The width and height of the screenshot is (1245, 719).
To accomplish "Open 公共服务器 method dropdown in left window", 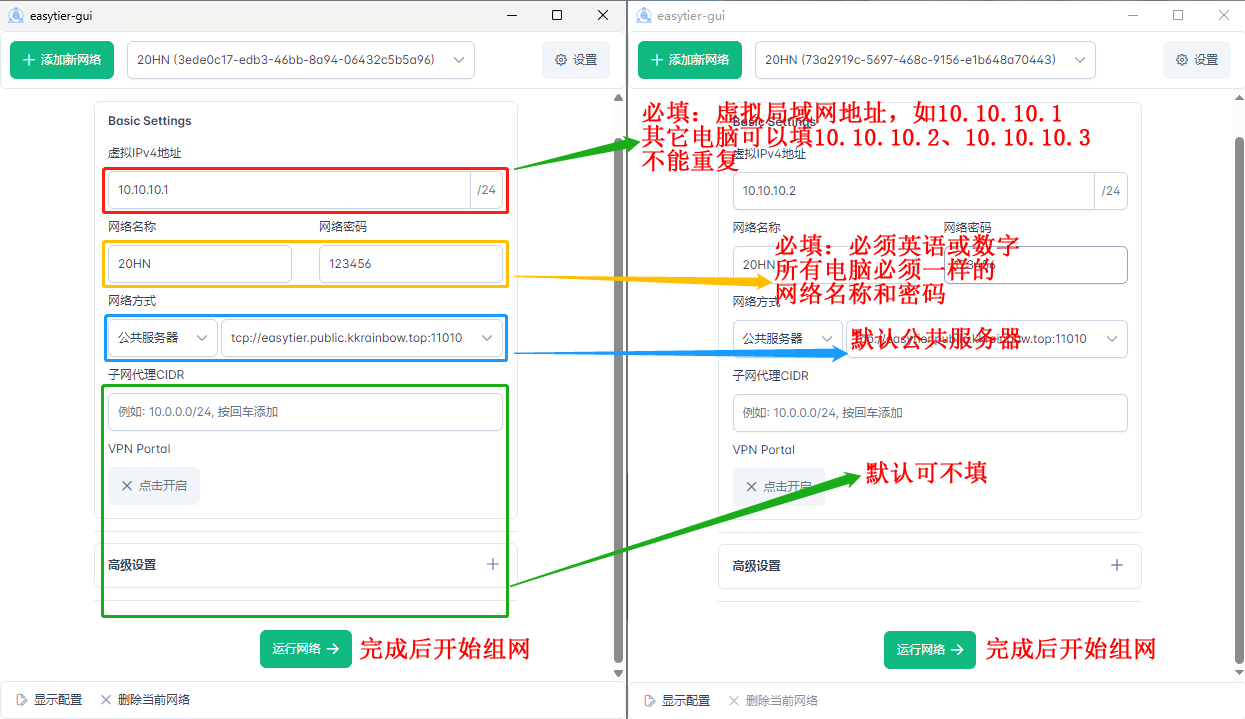I will tap(163, 338).
